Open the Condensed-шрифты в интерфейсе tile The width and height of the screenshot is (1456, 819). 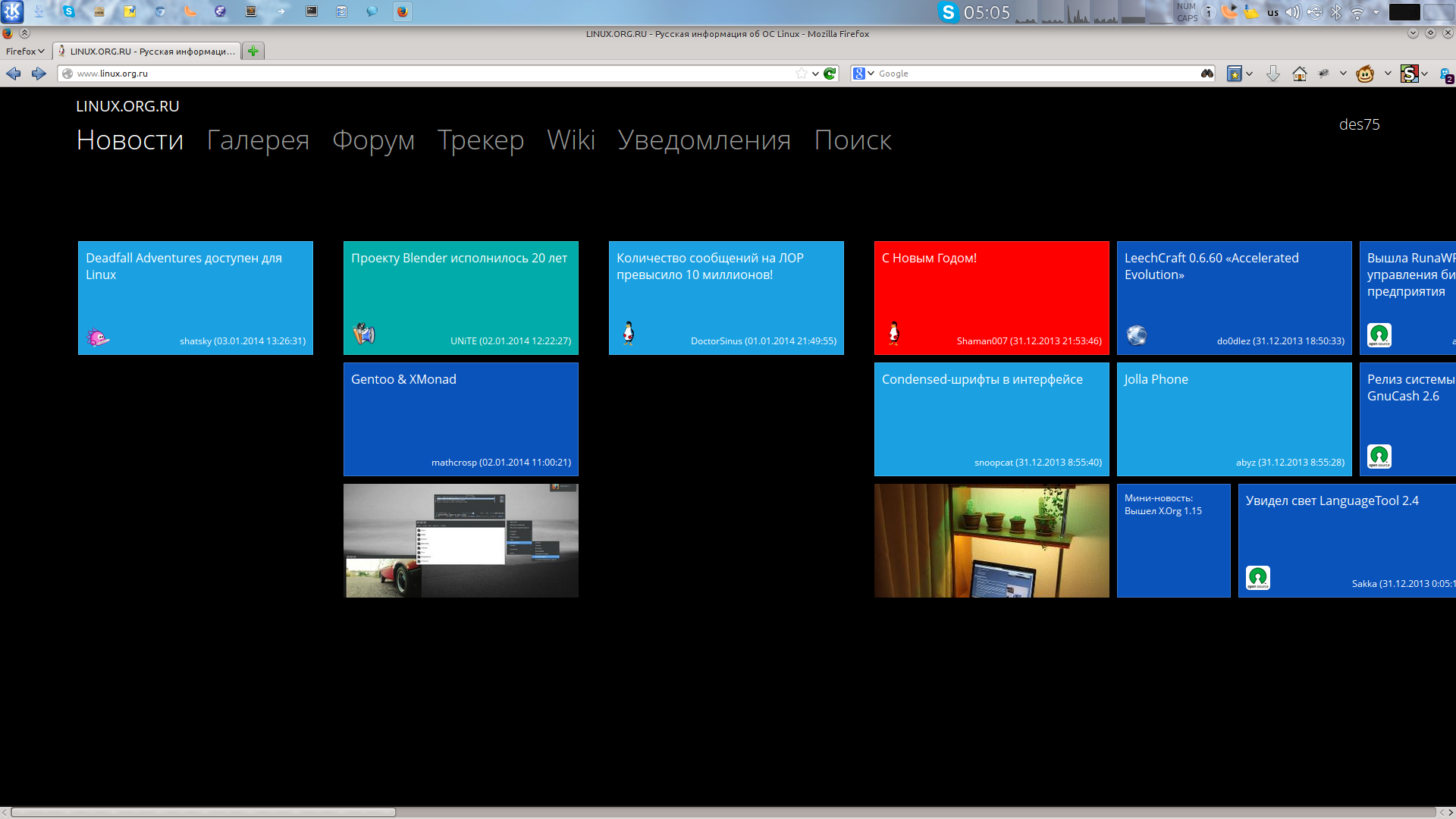[x=992, y=419]
